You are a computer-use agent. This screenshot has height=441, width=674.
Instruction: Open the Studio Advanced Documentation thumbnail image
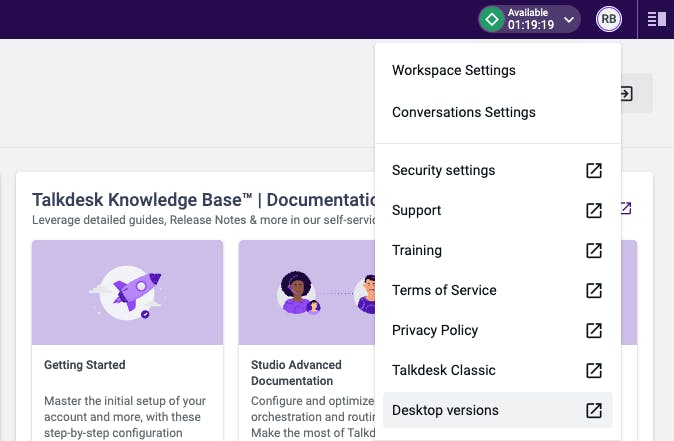(x=307, y=292)
